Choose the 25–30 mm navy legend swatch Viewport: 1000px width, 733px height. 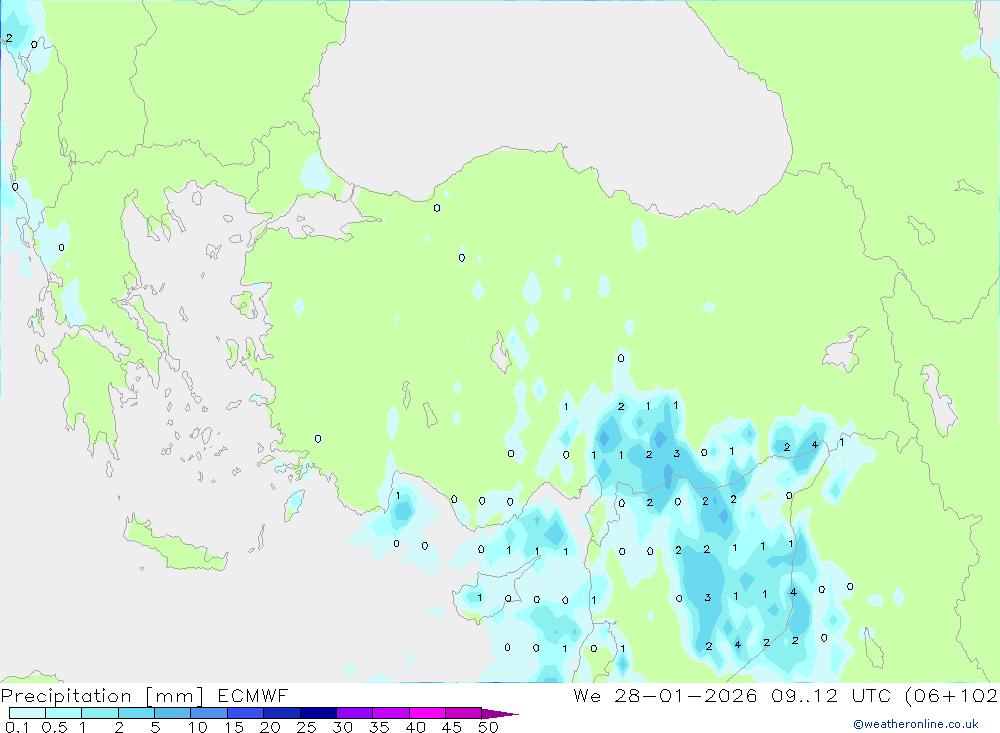tap(318, 713)
